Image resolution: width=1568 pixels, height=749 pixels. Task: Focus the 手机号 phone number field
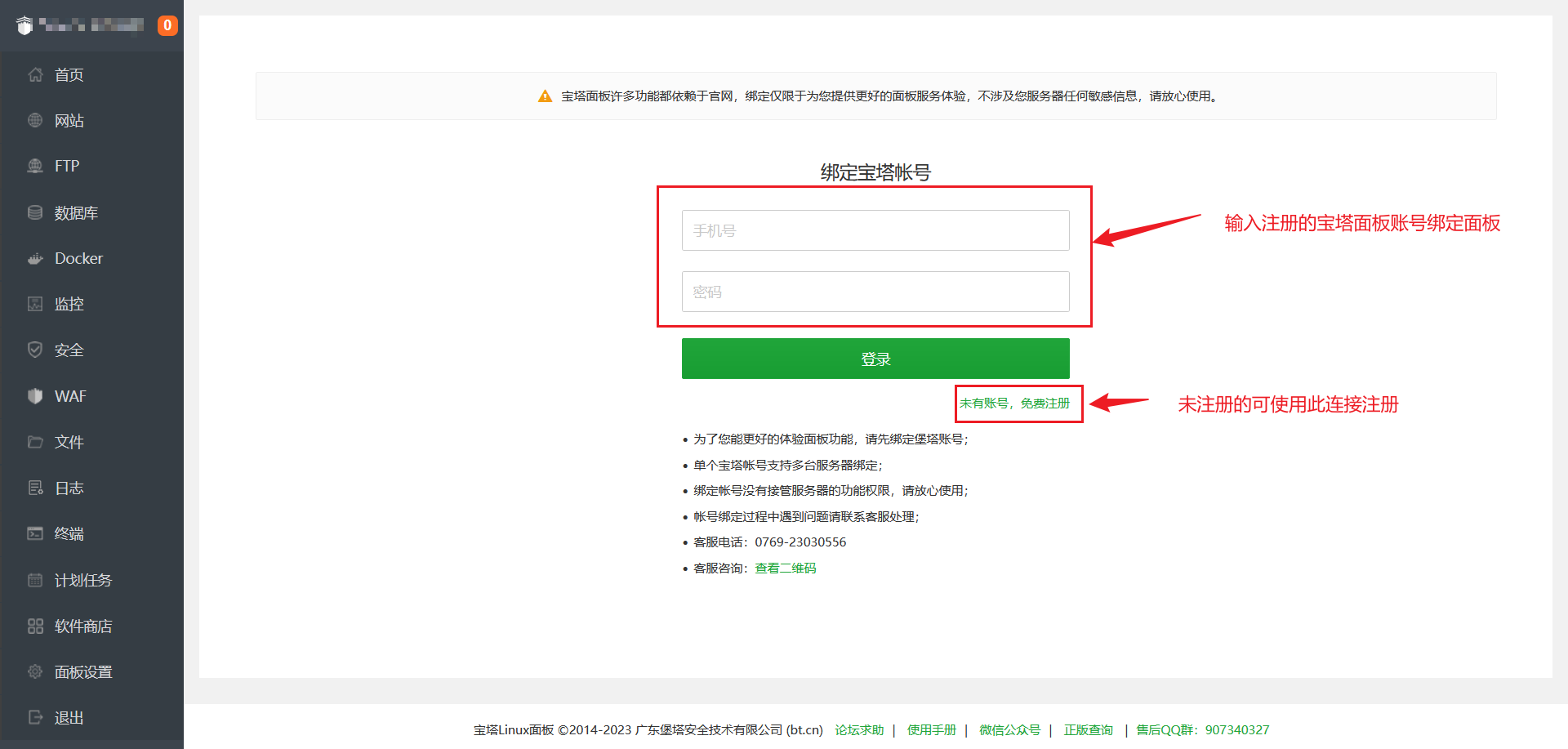(875, 230)
